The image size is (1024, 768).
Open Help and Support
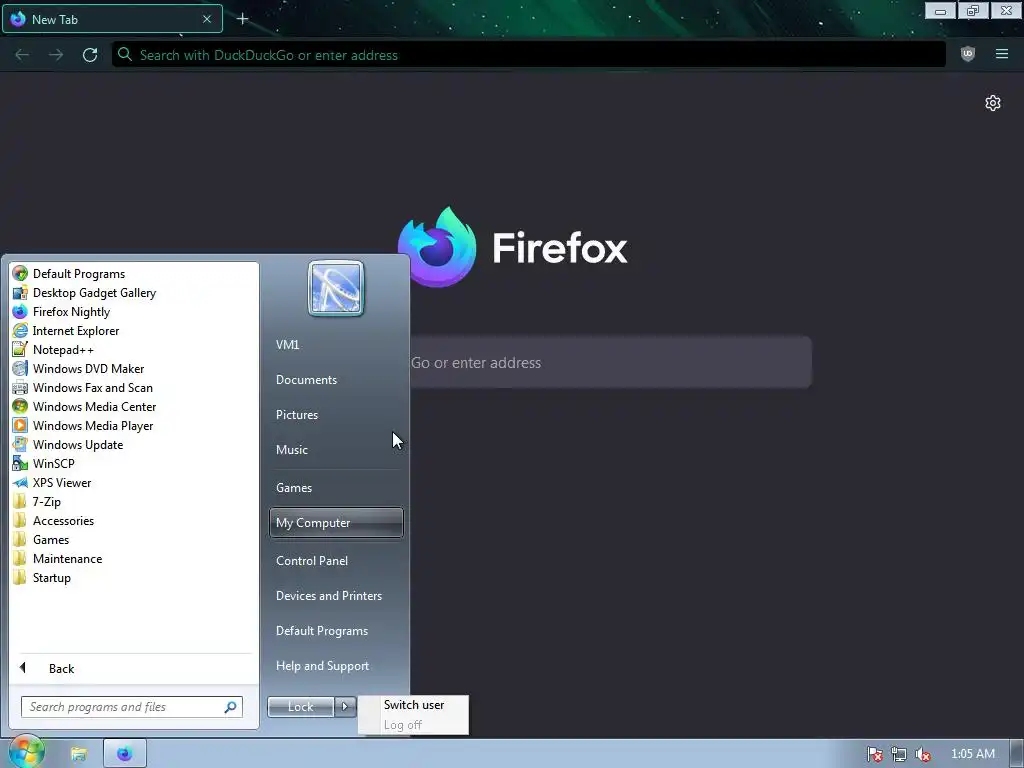322,665
